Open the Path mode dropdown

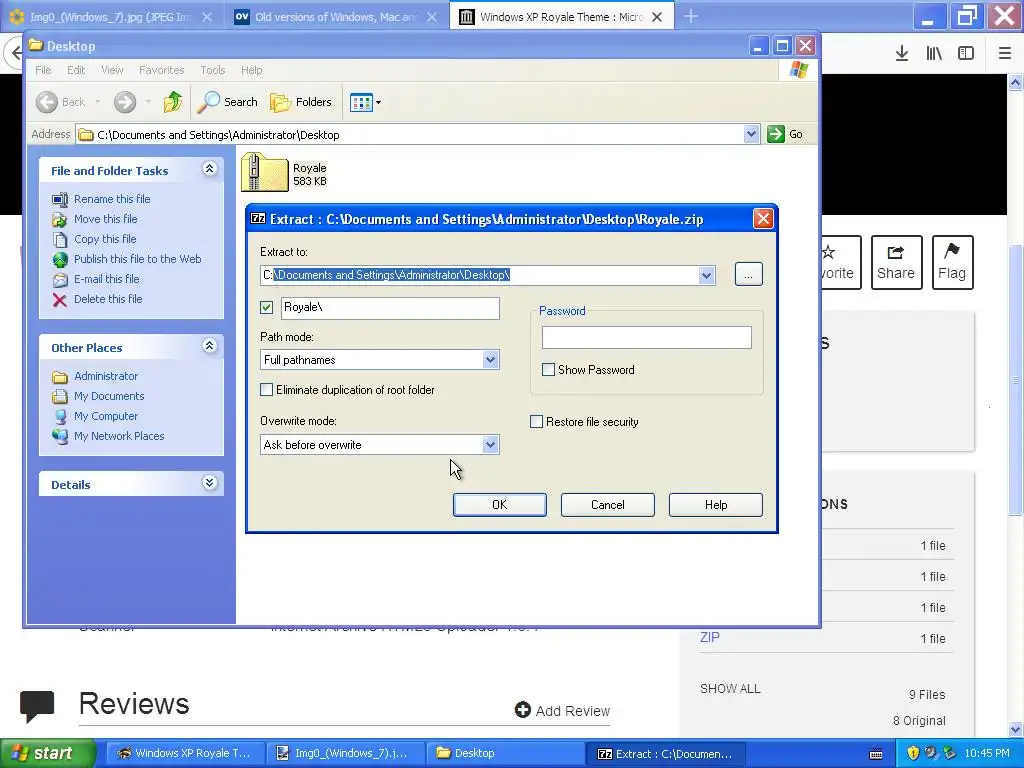pyautogui.click(x=490, y=360)
